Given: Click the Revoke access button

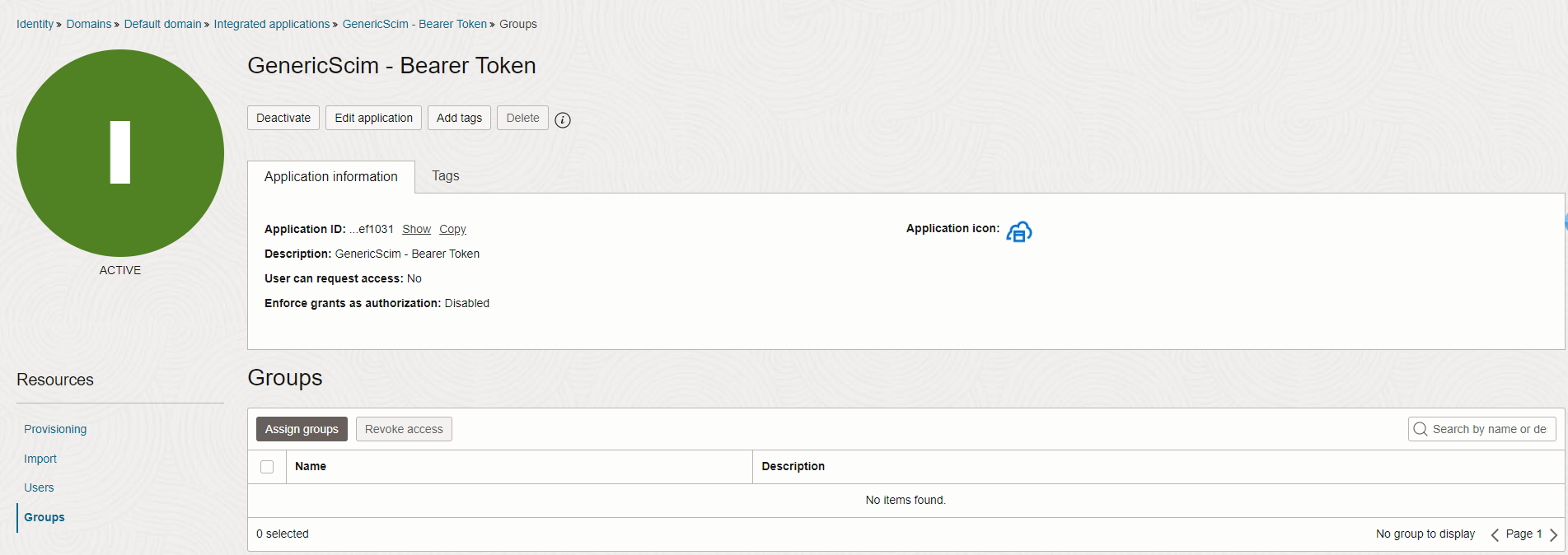Looking at the screenshot, I should tap(404, 429).
